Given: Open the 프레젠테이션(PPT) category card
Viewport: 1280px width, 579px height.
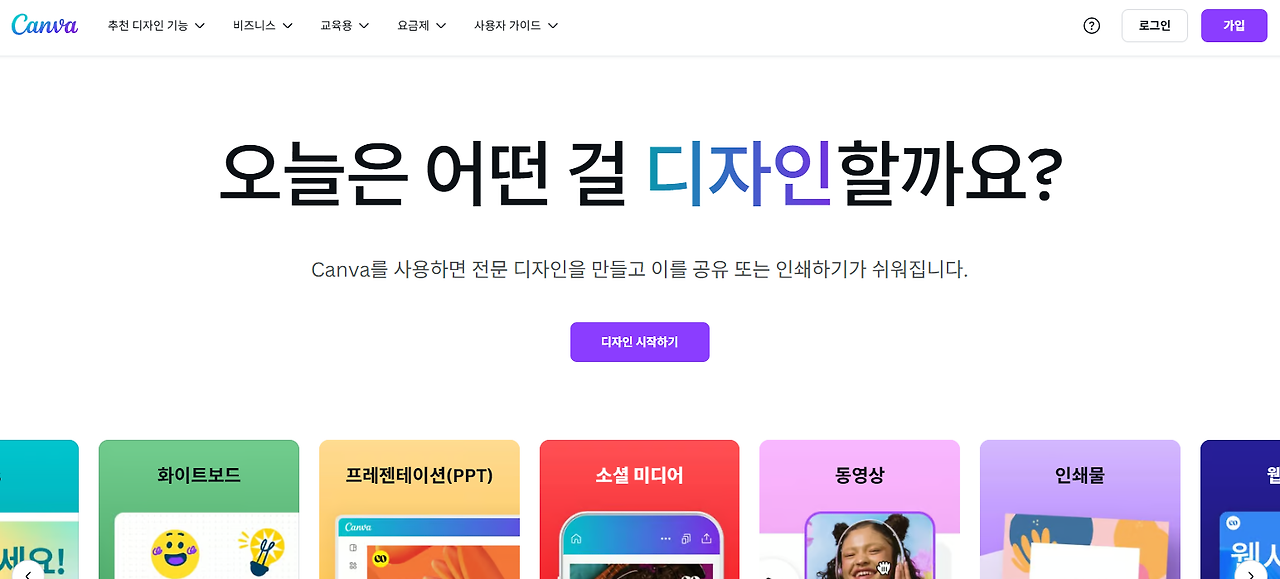Looking at the screenshot, I should (419, 510).
